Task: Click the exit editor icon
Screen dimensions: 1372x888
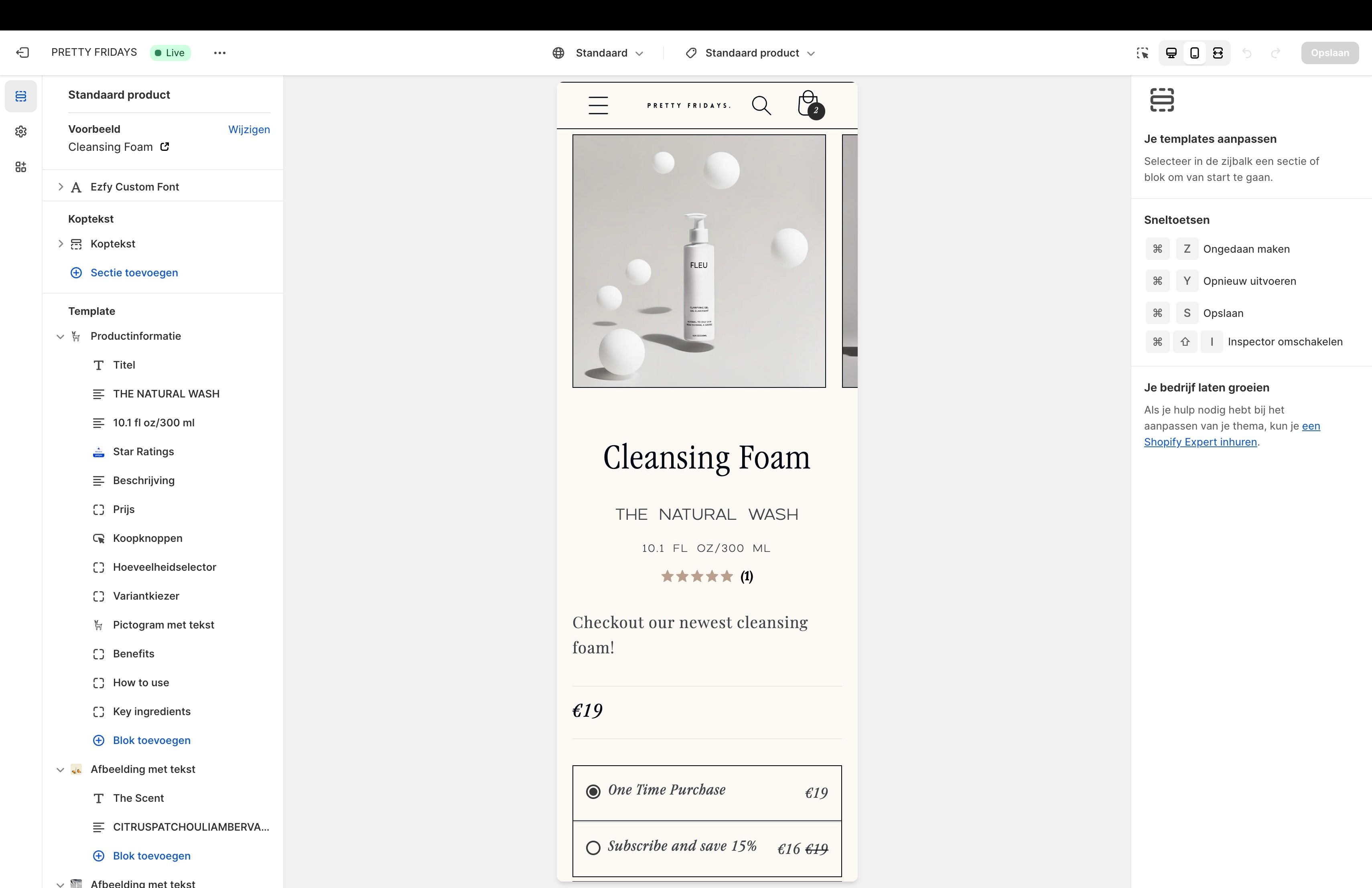Action: point(22,53)
